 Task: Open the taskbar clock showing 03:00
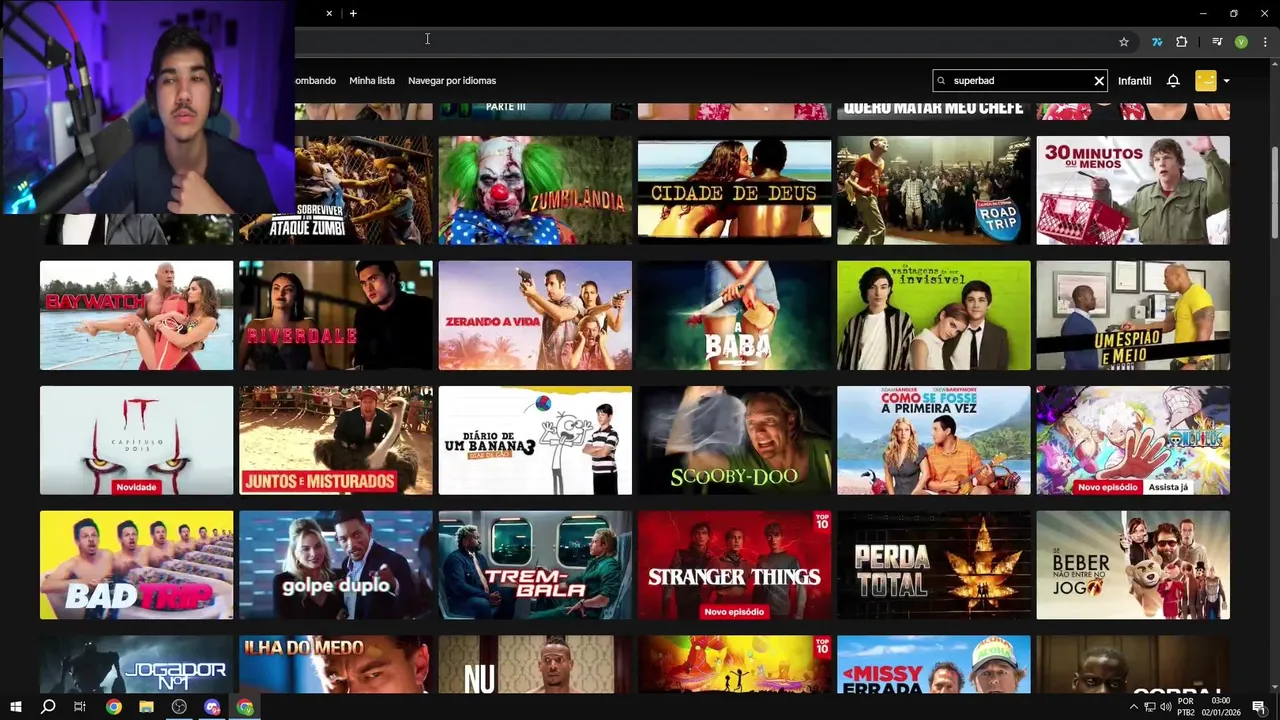(1221, 707)
